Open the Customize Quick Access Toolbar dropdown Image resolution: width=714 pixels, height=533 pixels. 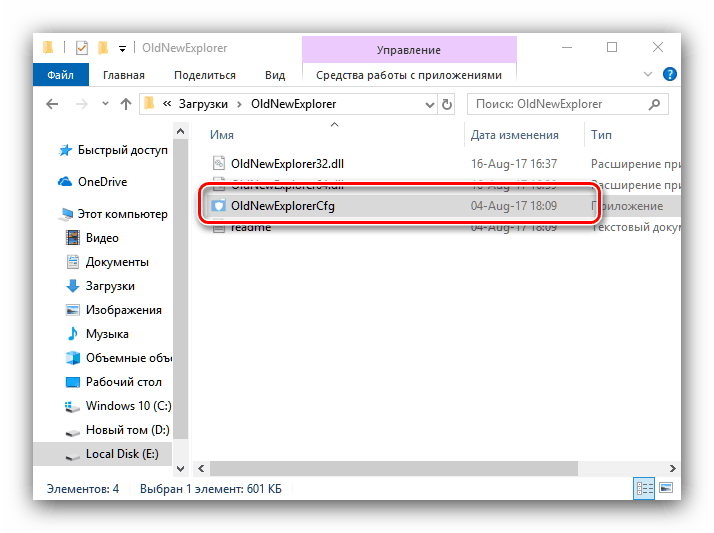point(122,49)
